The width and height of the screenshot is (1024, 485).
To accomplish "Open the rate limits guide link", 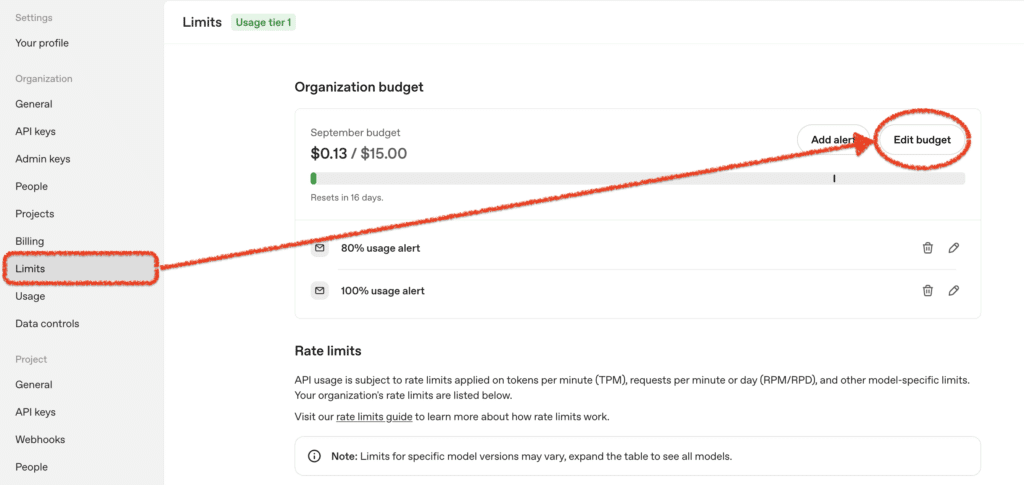I will pyautogui.click(x=374, y=416).
